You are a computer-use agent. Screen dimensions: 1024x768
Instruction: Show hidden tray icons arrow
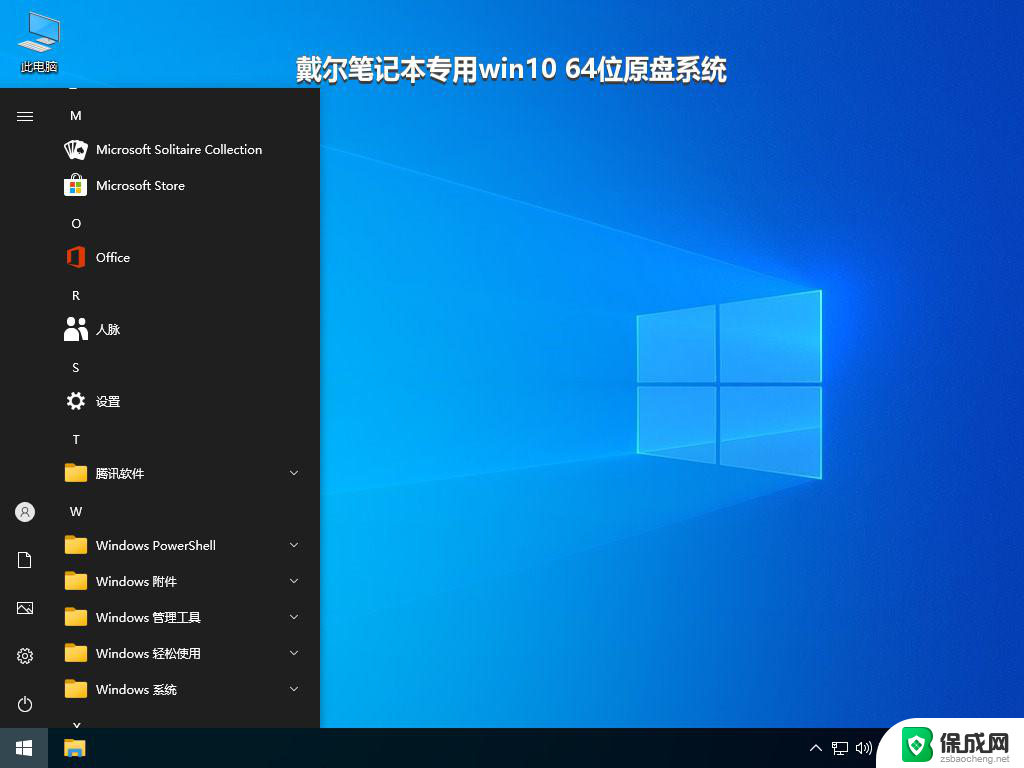816,748
